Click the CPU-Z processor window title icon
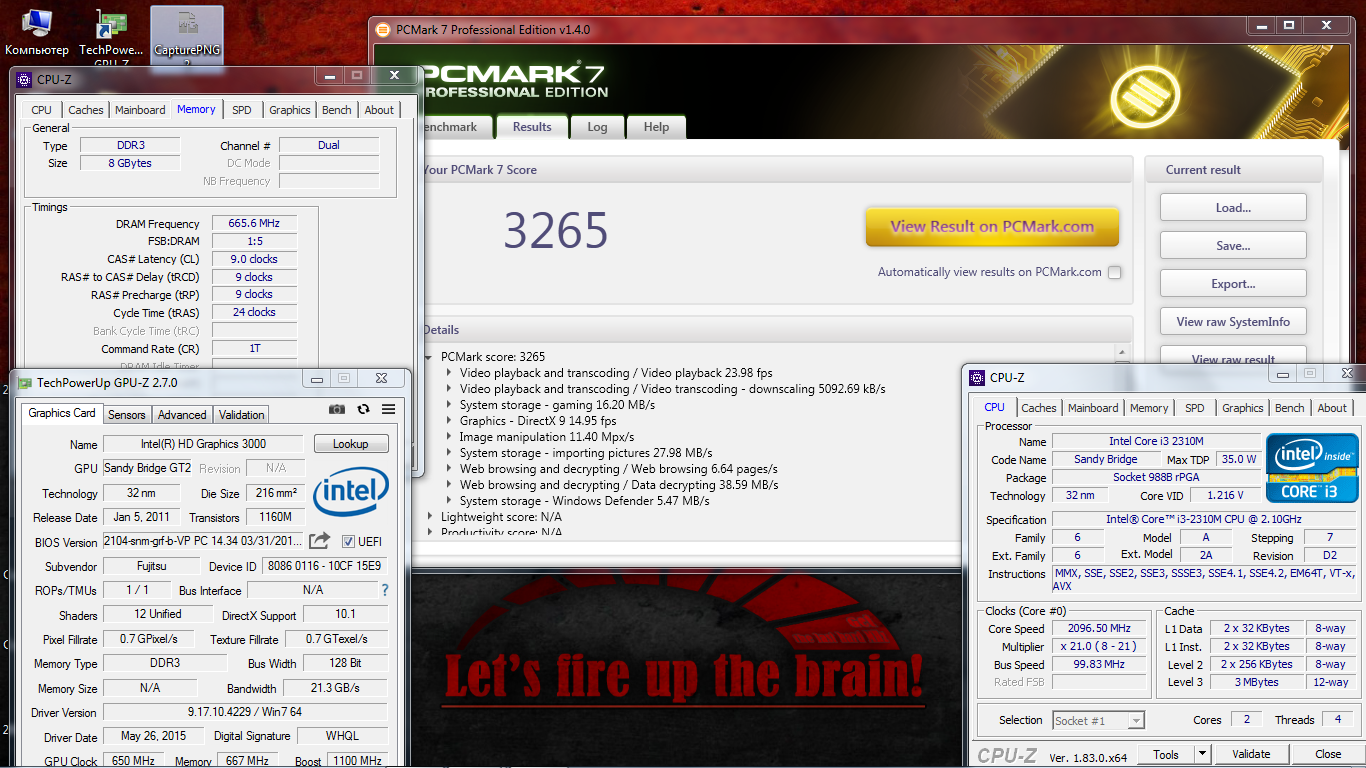This screenshot has height=768, width=1366. [x=976, y=377]
